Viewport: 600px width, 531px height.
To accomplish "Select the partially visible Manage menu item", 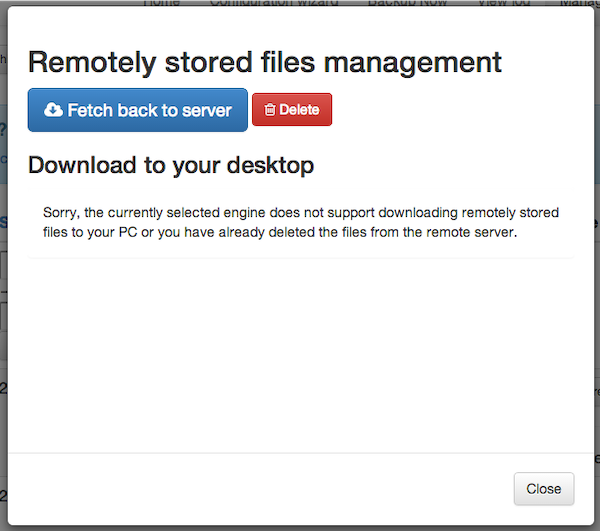I will [578, 3].
